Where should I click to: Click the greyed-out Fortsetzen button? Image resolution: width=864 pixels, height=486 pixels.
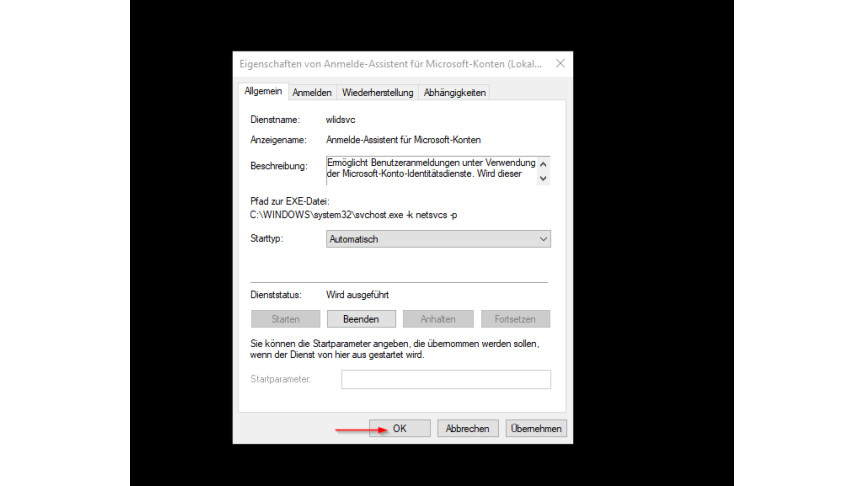[x=515, y=319]
